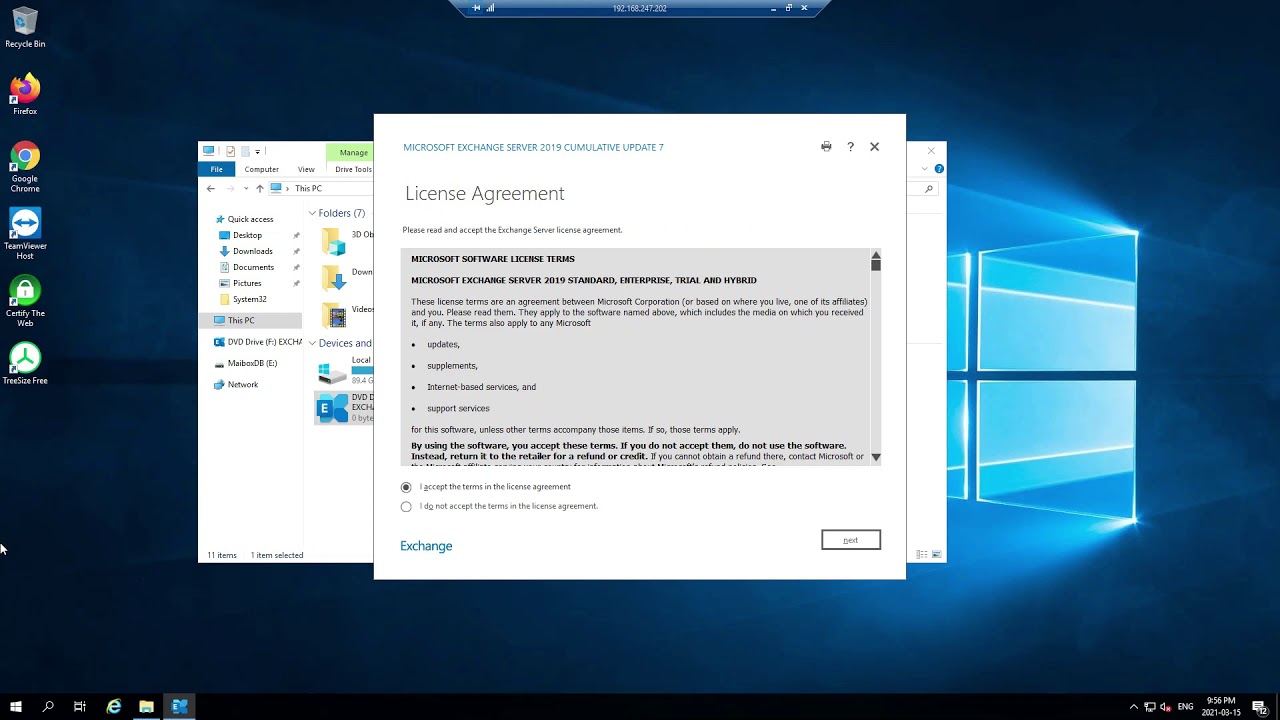This screenshot has width=1280, height=720.
Task: Open MaiboxDB (E:) drive in sidebar
Action: click(252, 363)
